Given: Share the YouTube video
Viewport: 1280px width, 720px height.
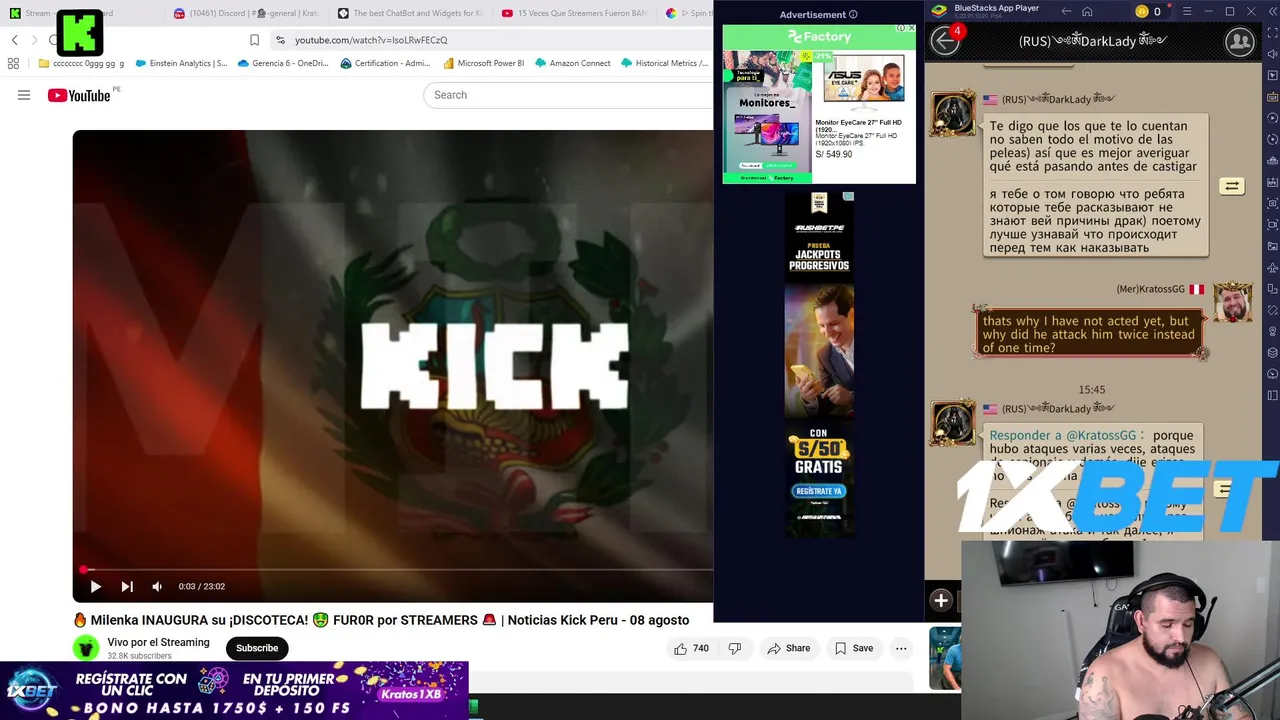Looking at the screenshot, I should [x=788, y=648].
